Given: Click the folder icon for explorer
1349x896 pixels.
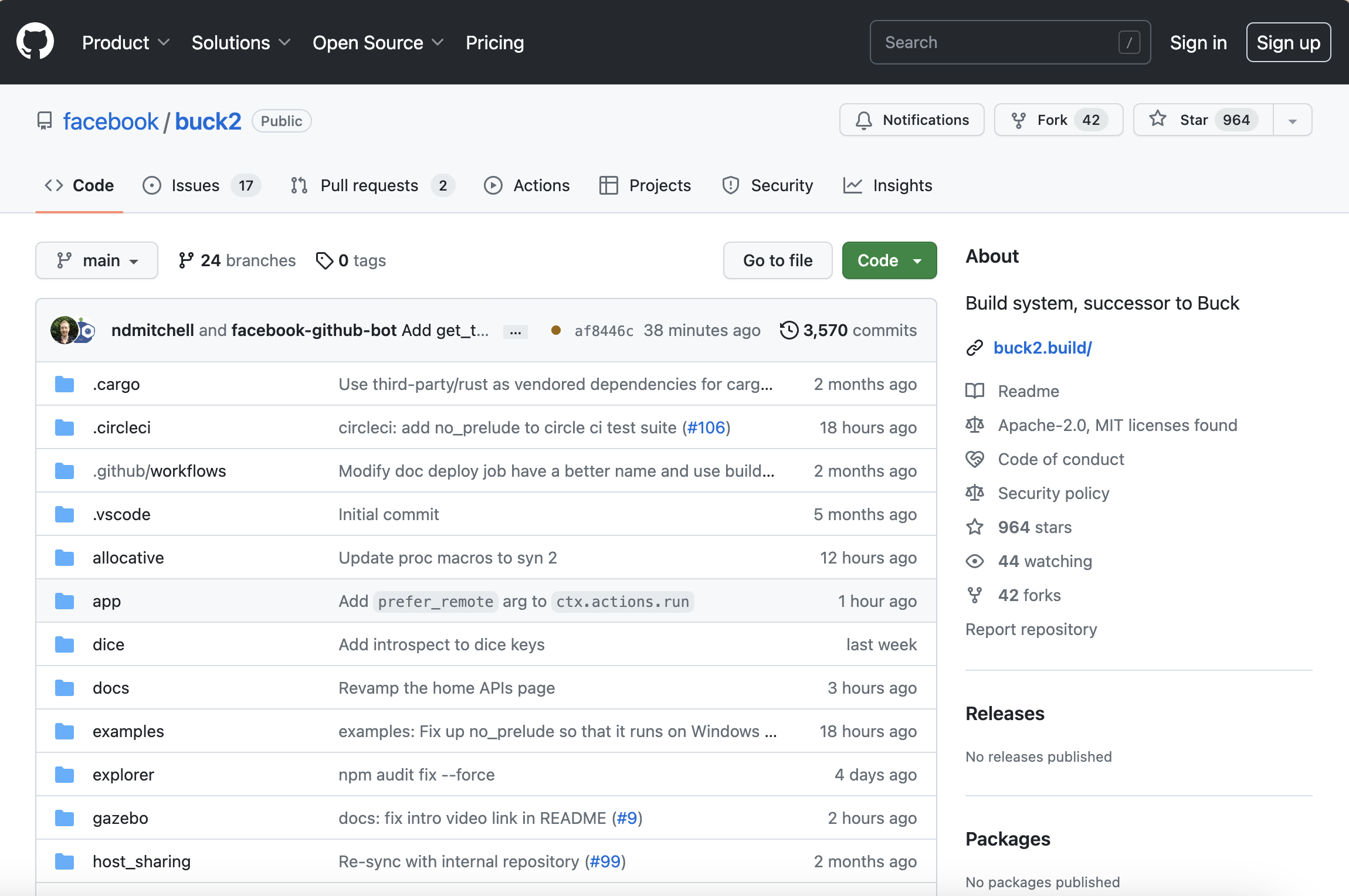Looking at the screenshot, I should [x=65, y=775].
